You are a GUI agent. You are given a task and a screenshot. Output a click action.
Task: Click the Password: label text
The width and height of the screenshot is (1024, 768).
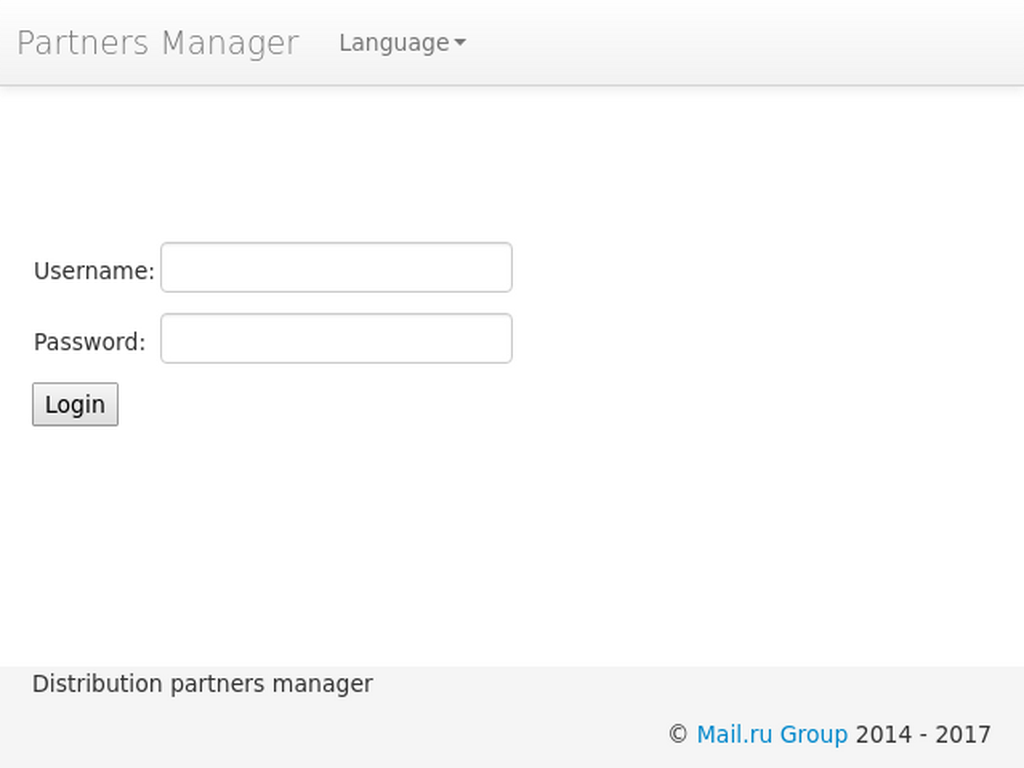tap(89, 342)
